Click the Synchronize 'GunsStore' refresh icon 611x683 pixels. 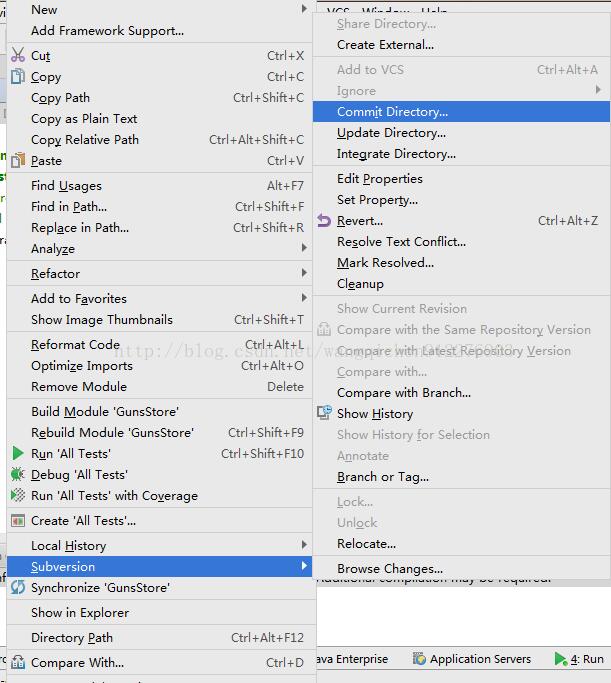click(18, 588)
